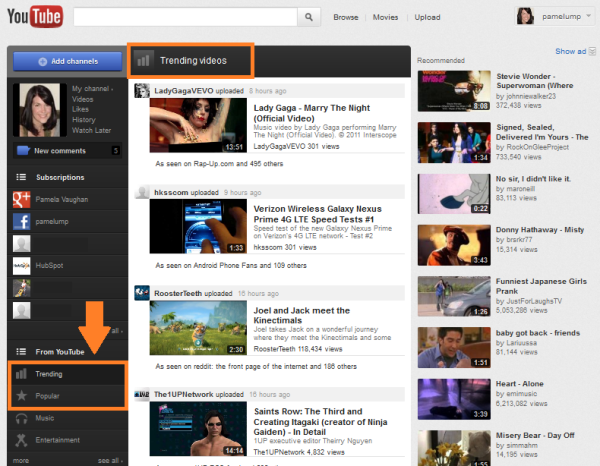Click the Entertainment category icon
This screenshot has width=600, height=466.
click(x=20, y=439)
